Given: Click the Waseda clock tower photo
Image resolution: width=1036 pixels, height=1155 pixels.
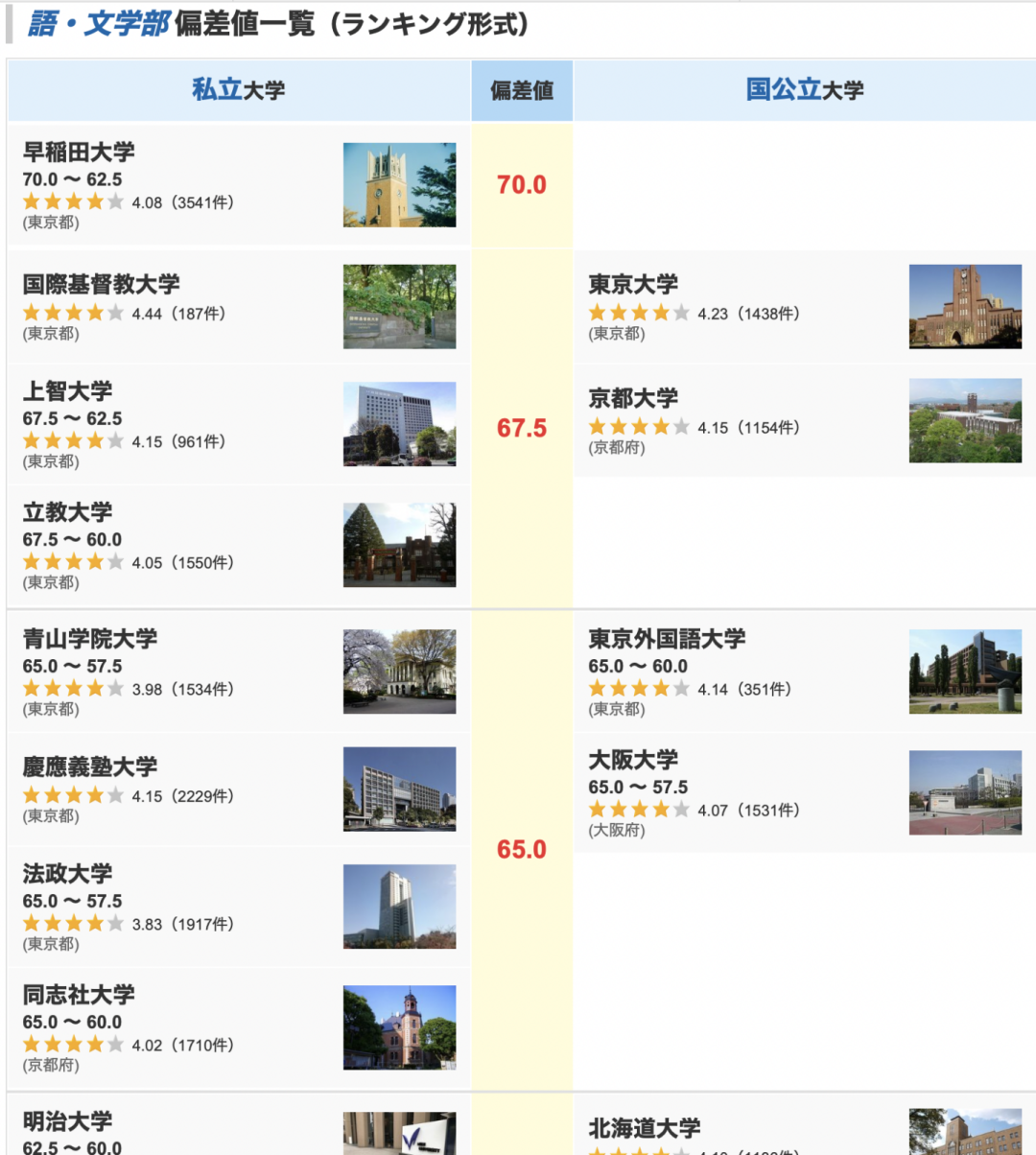Looking at the screenshot, I should pos(399,185).
